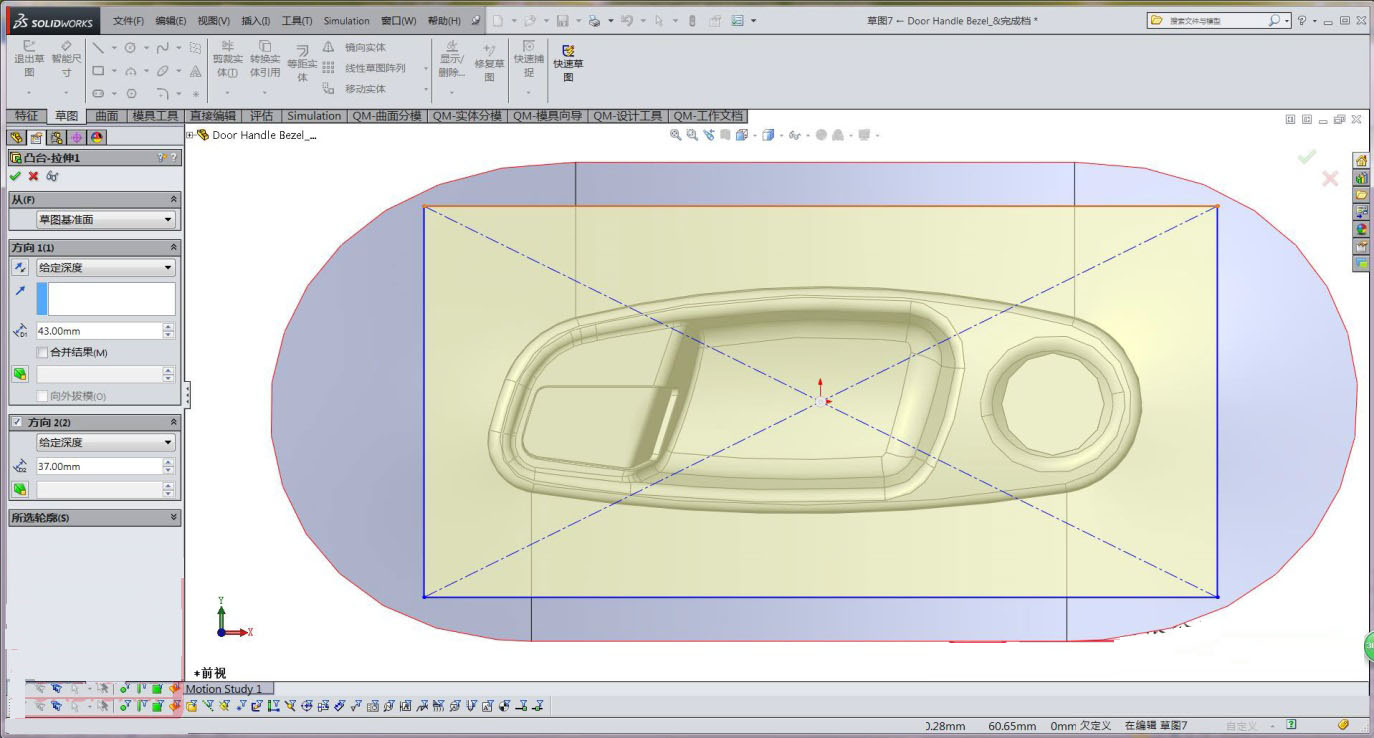
Task: Collapse the 方向 1(1) section
Action: [x=174, y=247]
